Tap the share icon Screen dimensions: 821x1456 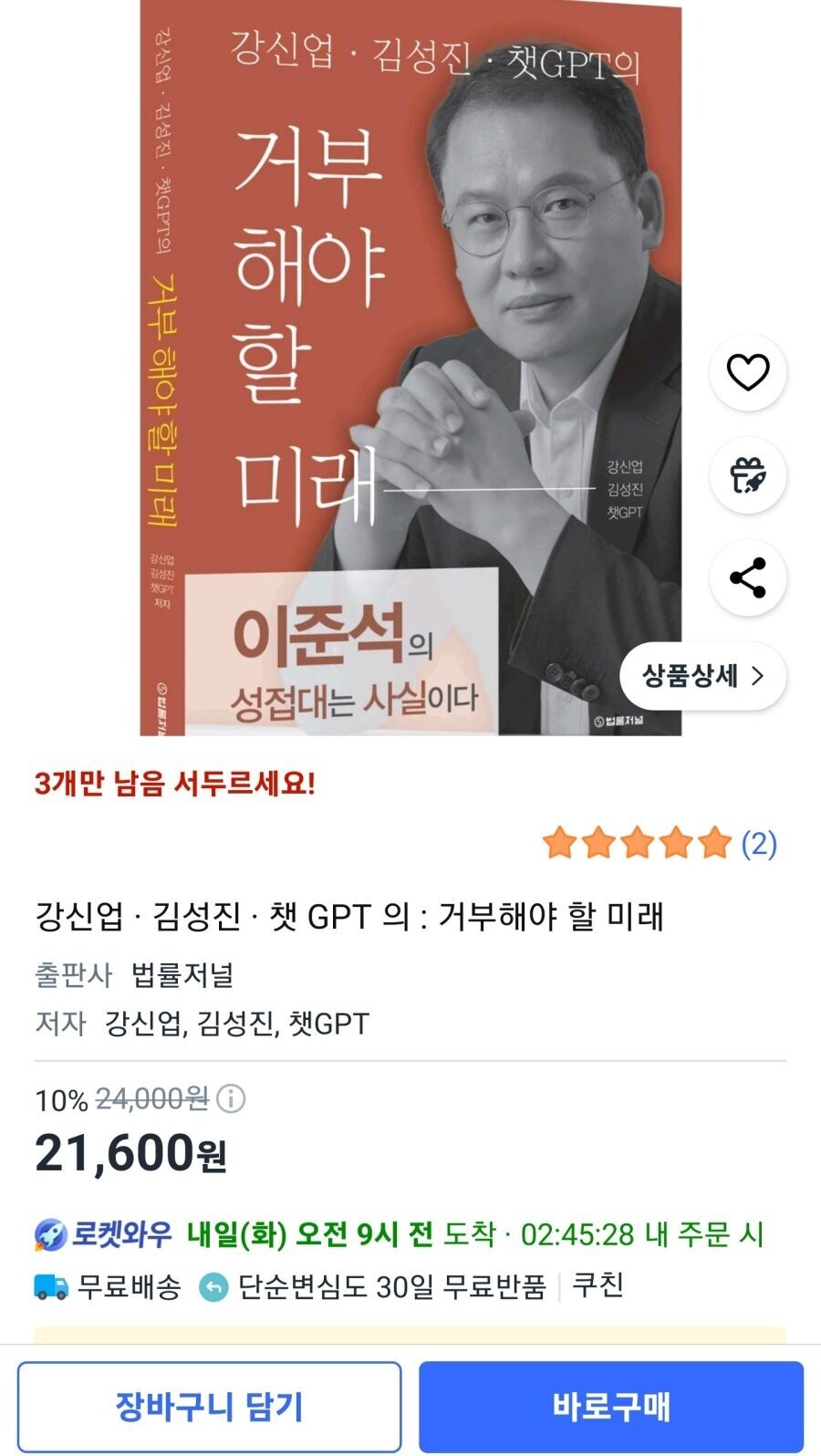coord(747,578)
